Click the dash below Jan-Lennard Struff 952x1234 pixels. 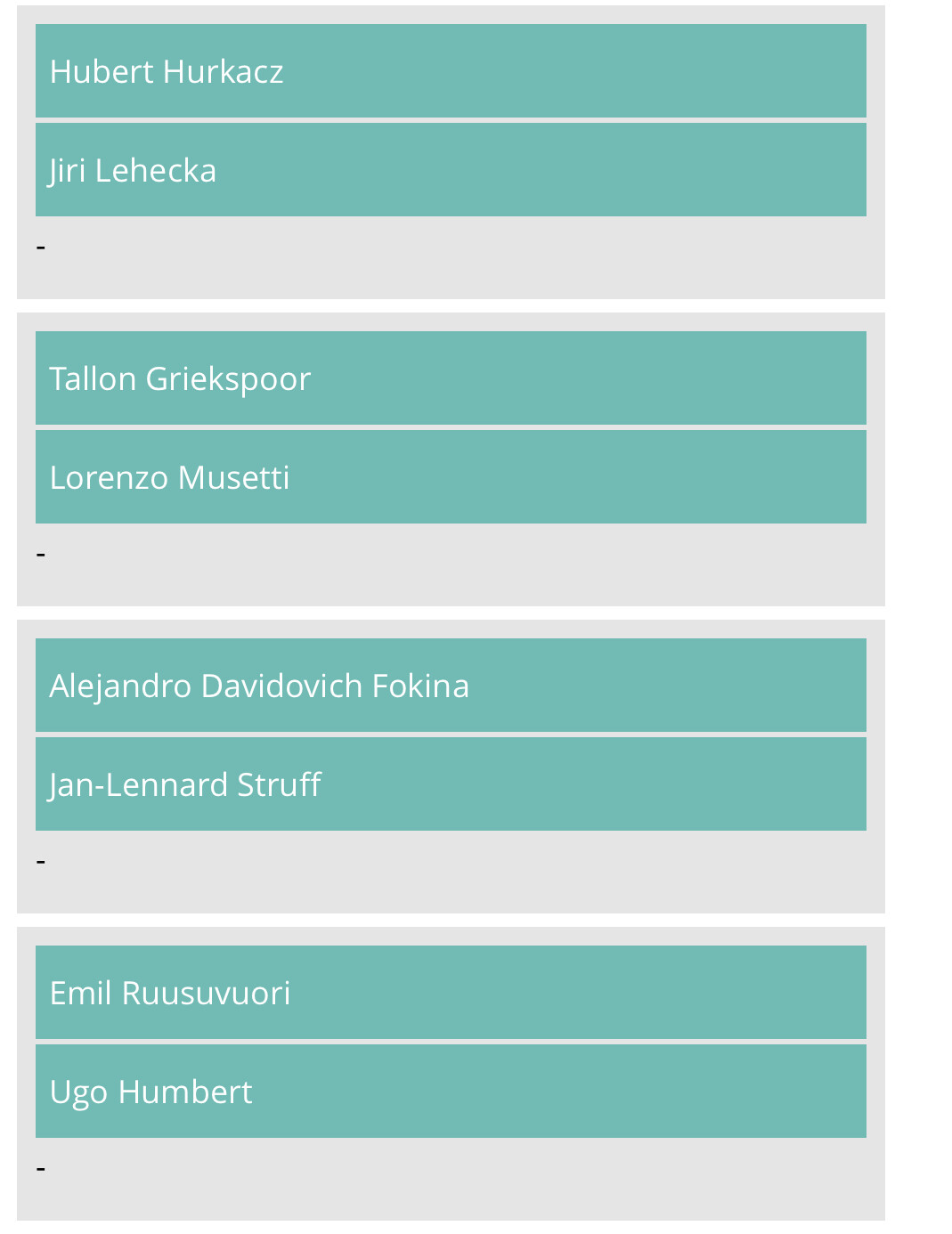[41, 861]
